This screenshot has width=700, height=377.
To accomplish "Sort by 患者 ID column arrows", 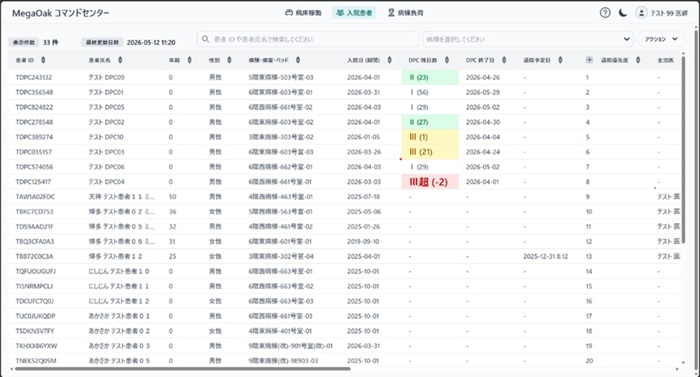I will coord(43,60).
